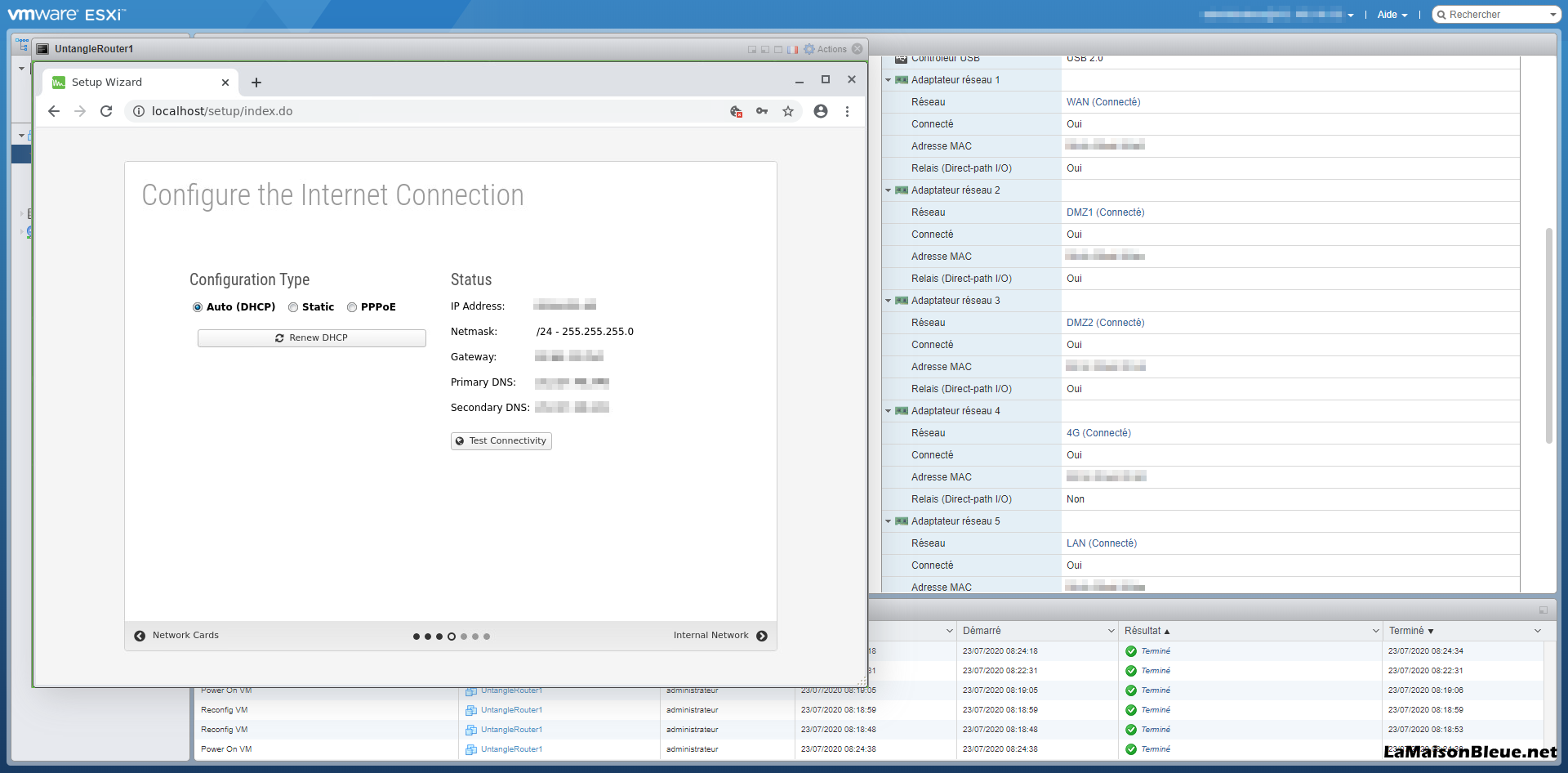Image resolution: width=1568 pixels, height=773 pixels.
Task: Click the browser back arrow
Action: (54, 111)
